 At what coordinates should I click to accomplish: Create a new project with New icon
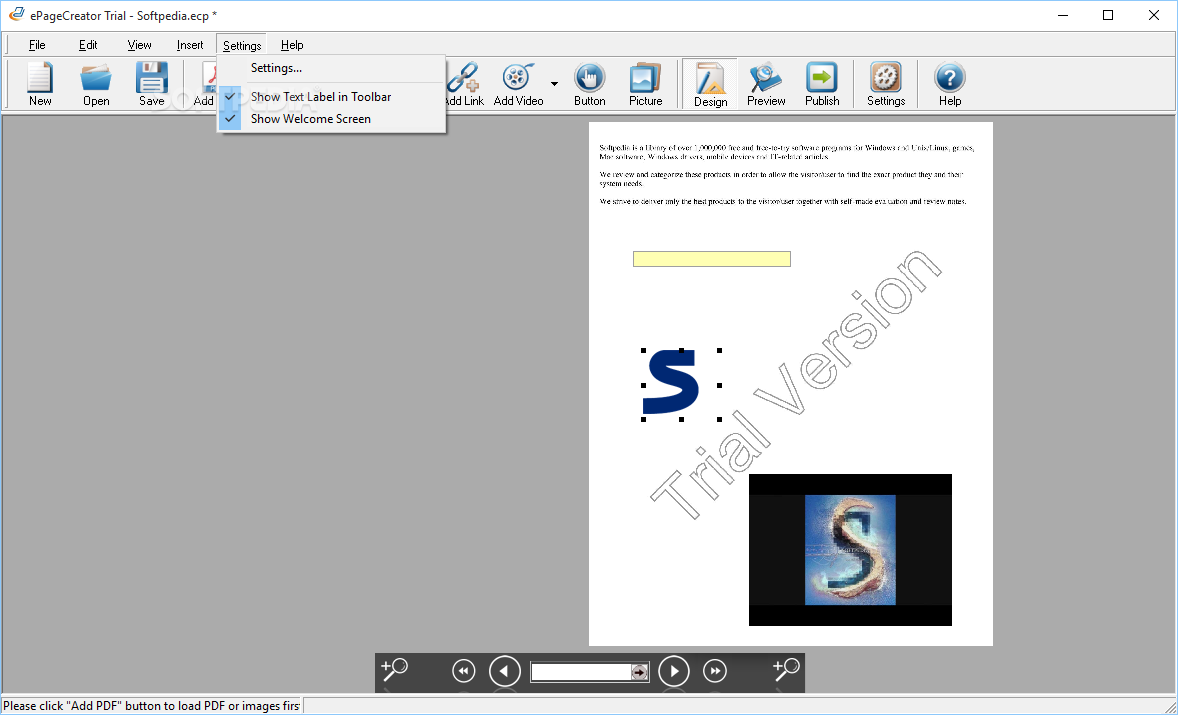(x=40, y=84)
